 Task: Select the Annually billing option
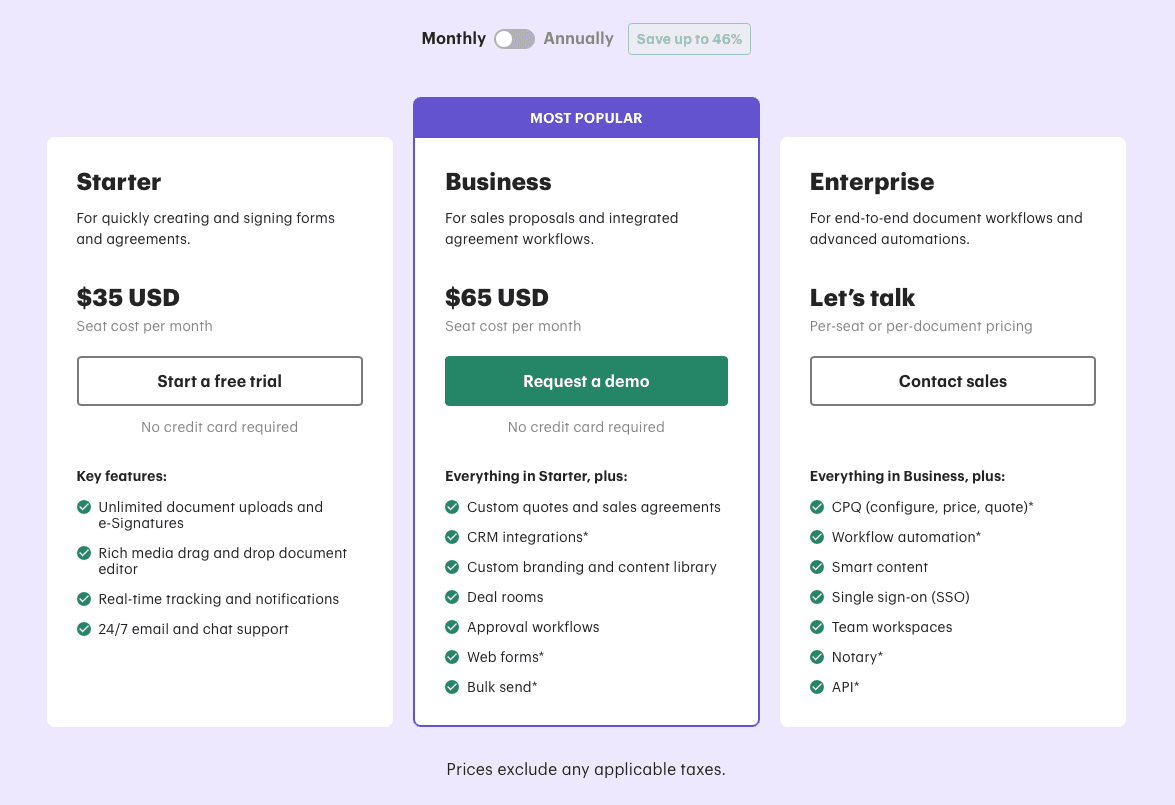coord(579,38)
